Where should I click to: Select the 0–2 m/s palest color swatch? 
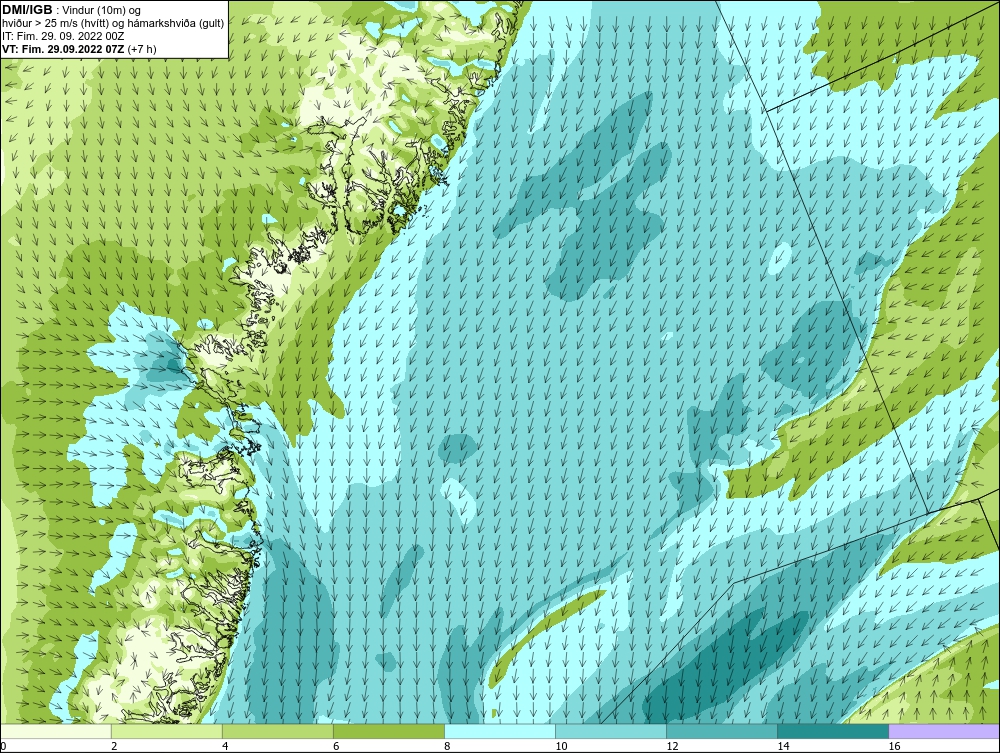(x=56, y=731)
